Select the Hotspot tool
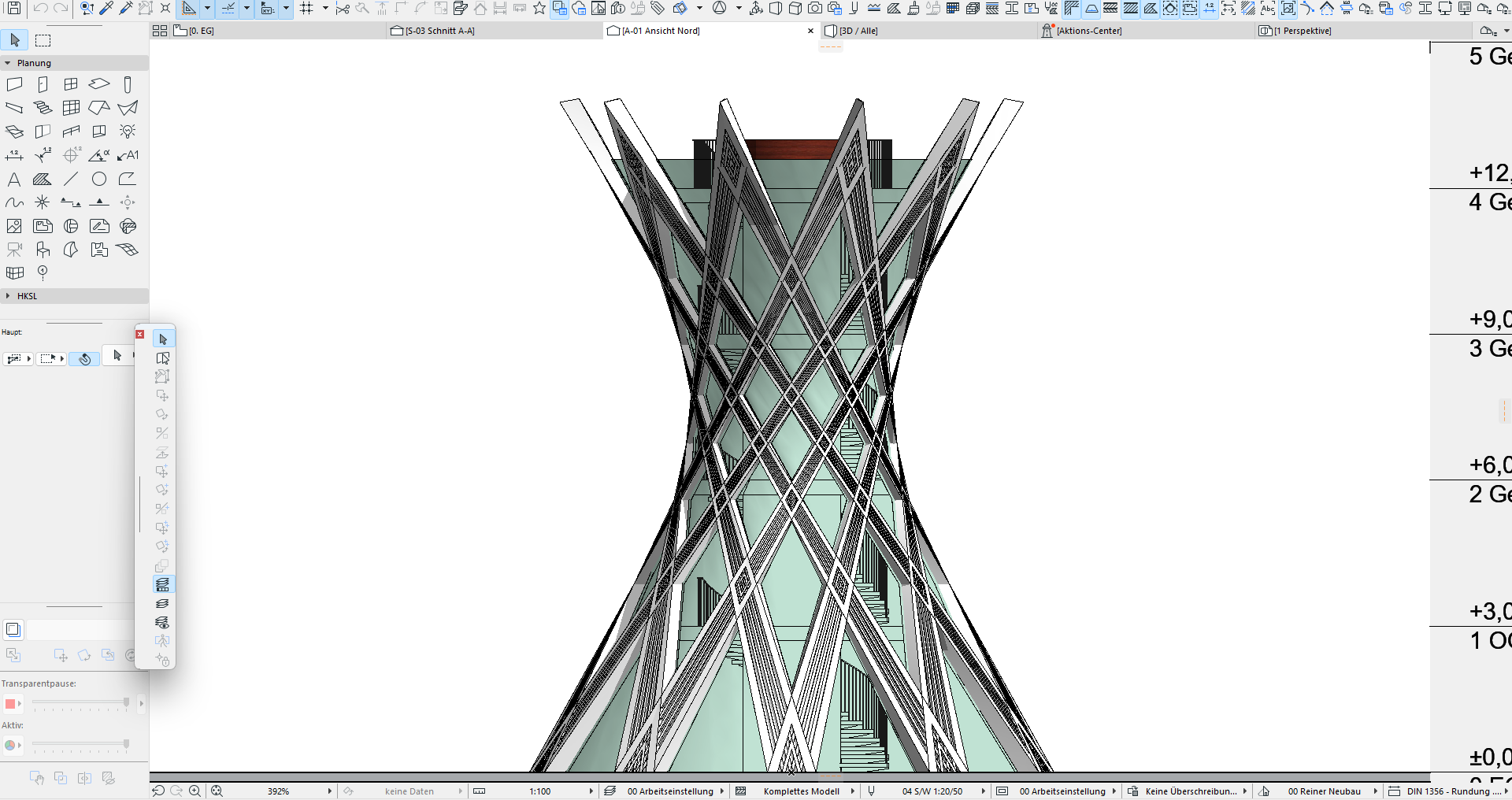 pyautogui.click(x=43, y=202)
